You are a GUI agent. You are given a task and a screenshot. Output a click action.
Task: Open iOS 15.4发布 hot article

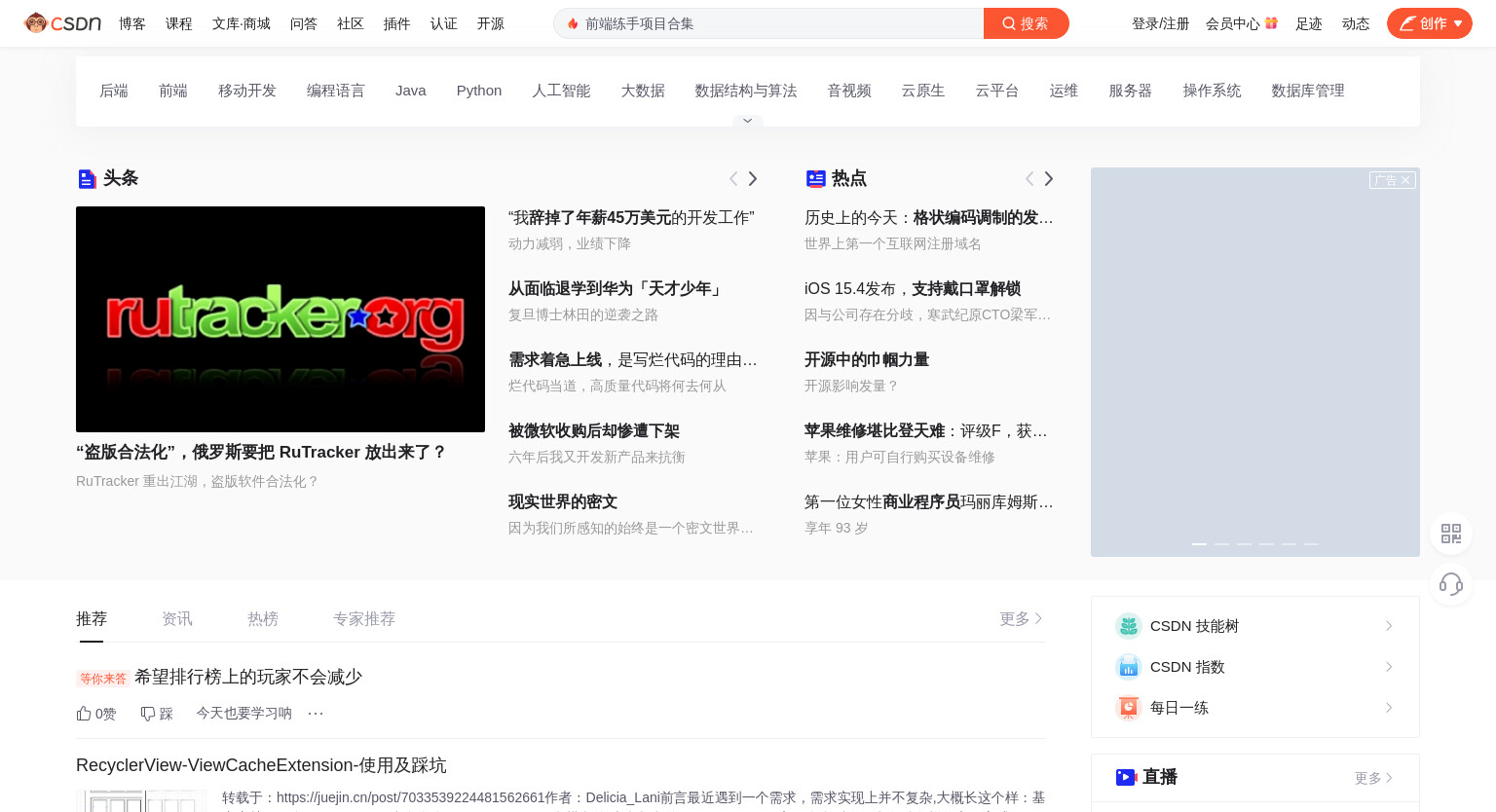pyautogui.click(x=913, y=288)
